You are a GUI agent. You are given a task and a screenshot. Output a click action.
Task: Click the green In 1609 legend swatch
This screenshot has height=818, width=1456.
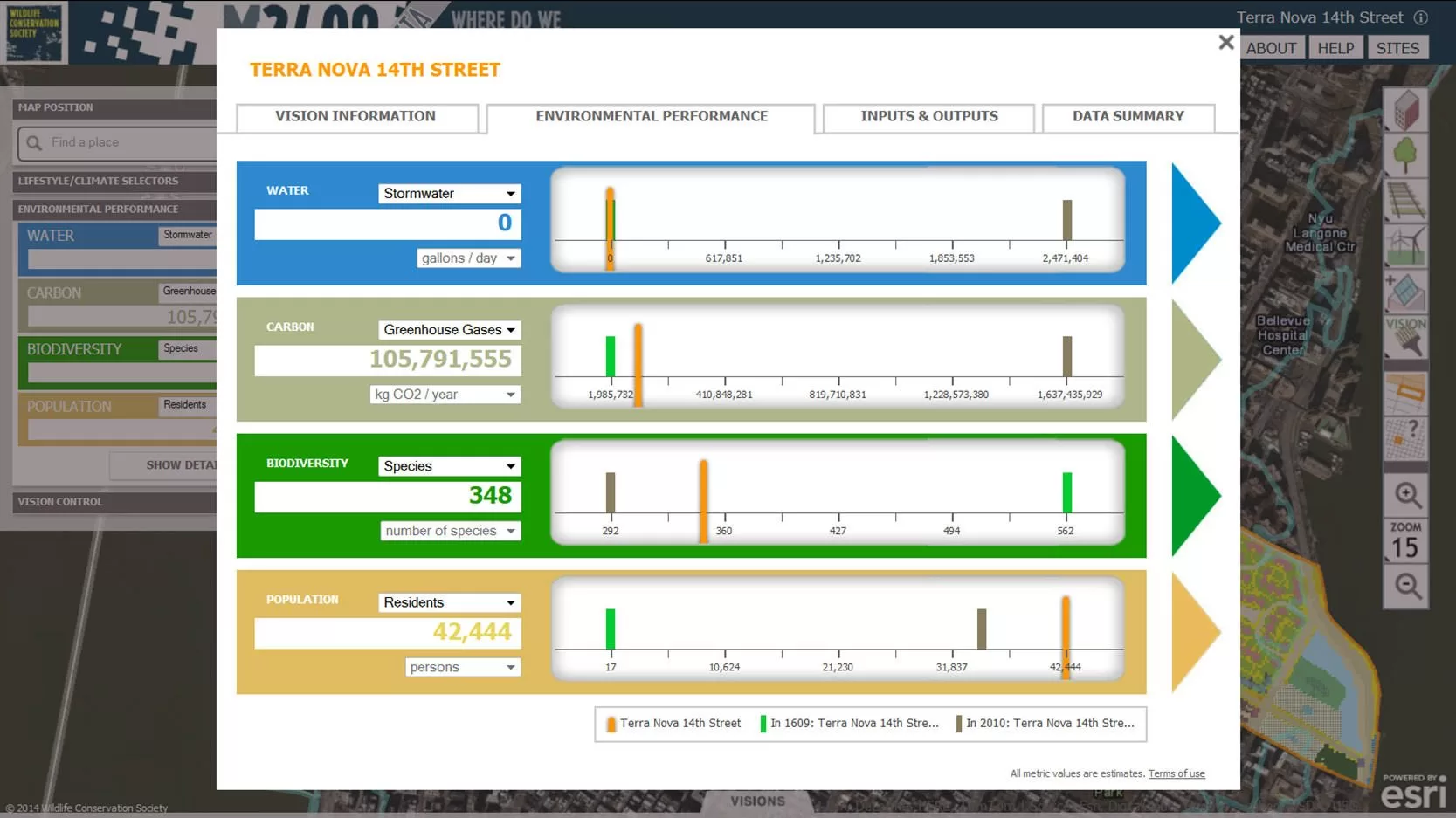click(763, 724)
